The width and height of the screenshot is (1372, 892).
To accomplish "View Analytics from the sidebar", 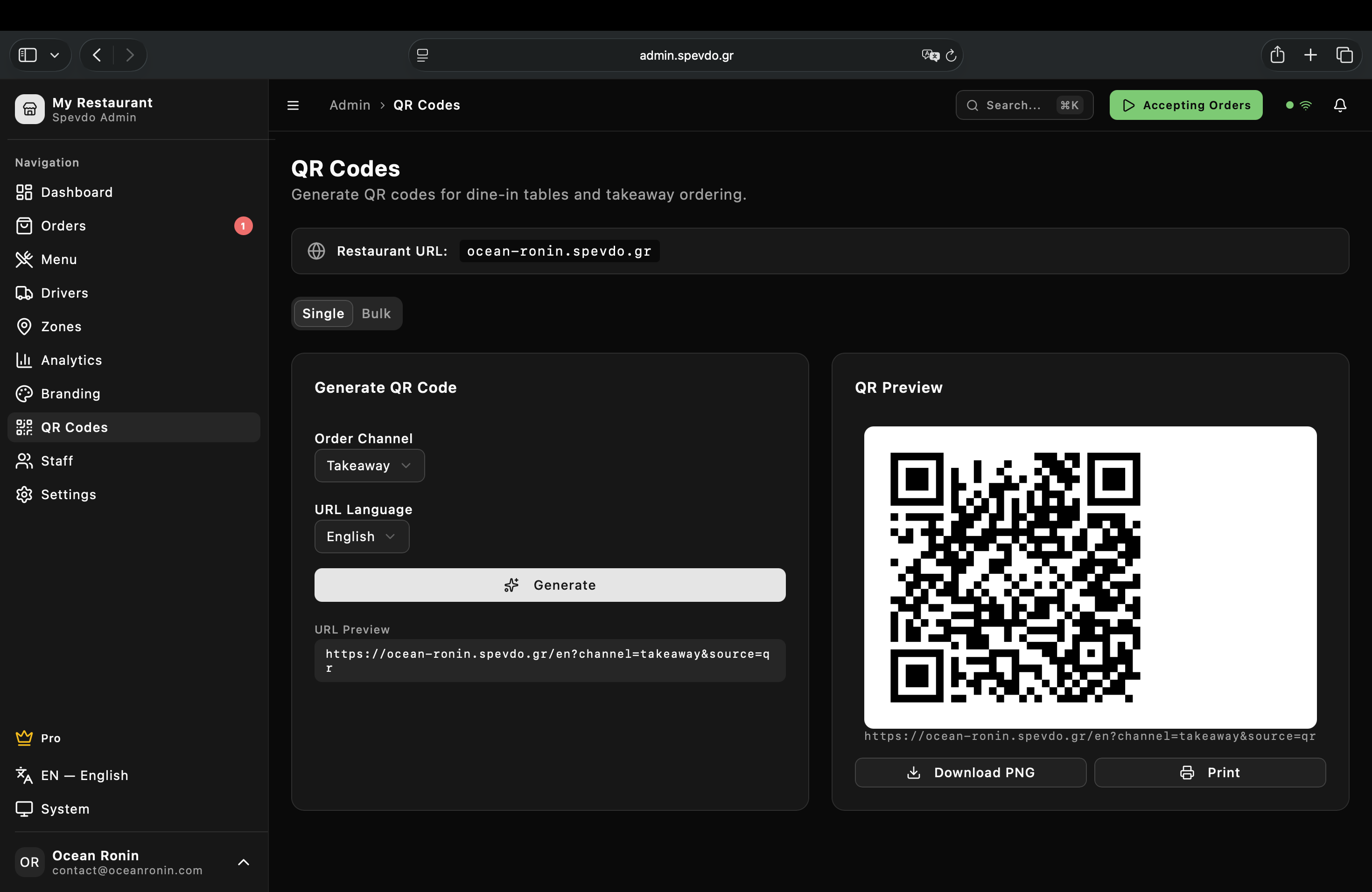I will click(71, 360).
